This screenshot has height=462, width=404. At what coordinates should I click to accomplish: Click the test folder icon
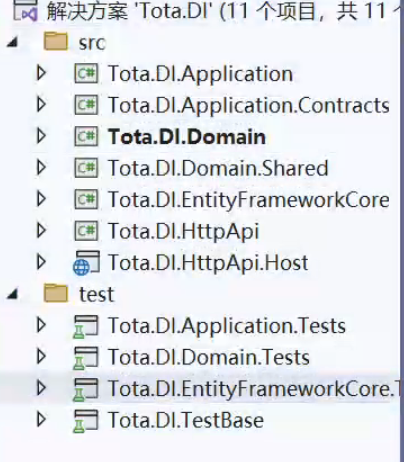pyautogui.click(x=56, y=293)
